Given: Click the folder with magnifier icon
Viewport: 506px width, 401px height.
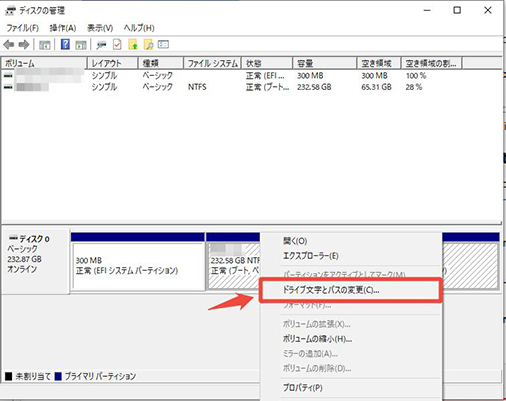Looking at the screenshot, I should (x=148, y=44).
